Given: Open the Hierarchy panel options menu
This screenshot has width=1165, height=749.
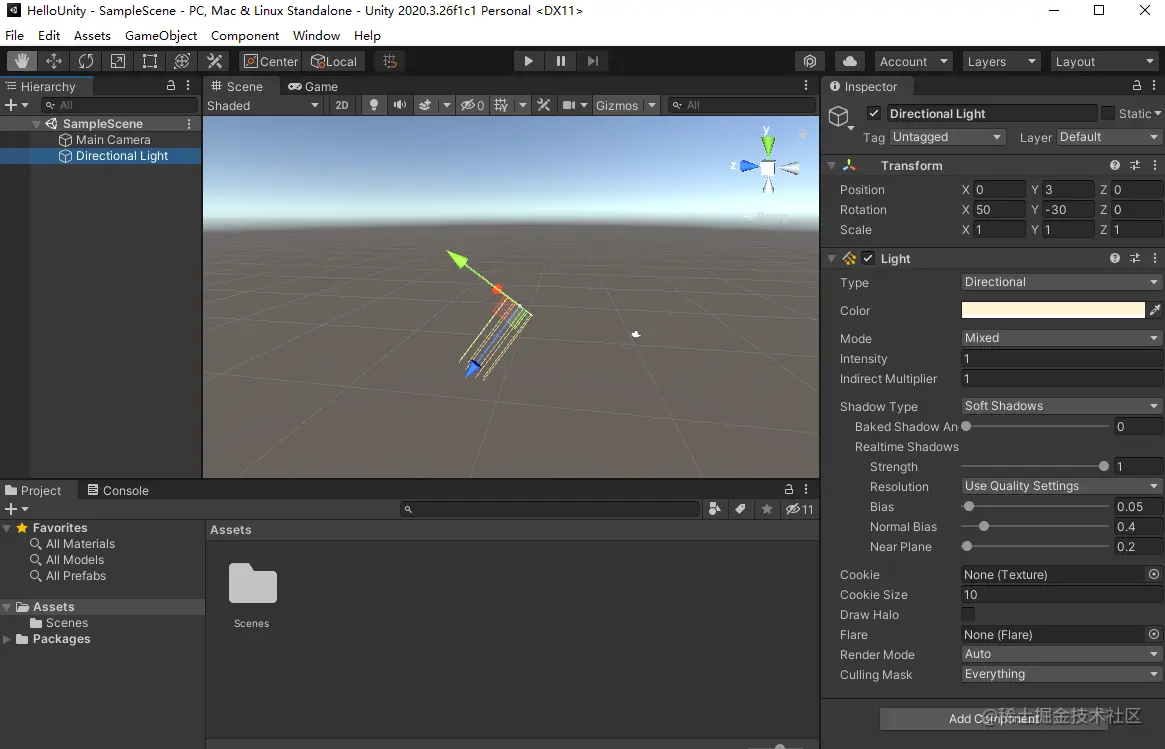Looking at the screenshot, I should tap(188, 85).
